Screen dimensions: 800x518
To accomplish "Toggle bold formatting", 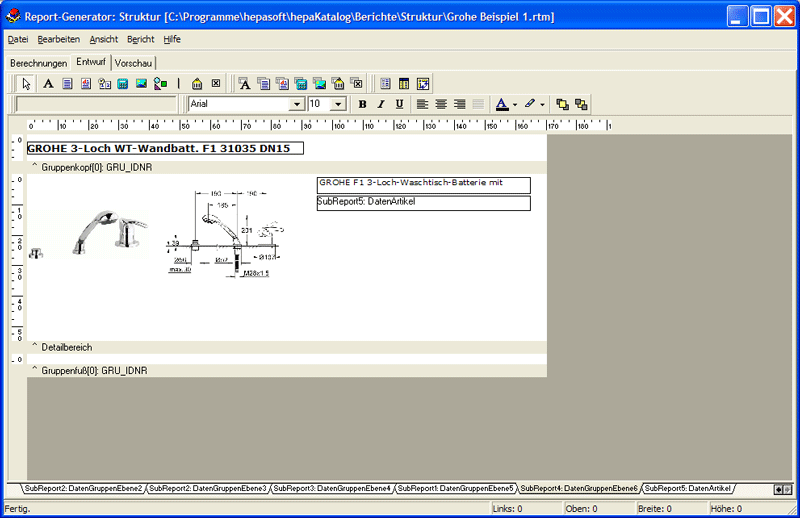I will [362, 104].
